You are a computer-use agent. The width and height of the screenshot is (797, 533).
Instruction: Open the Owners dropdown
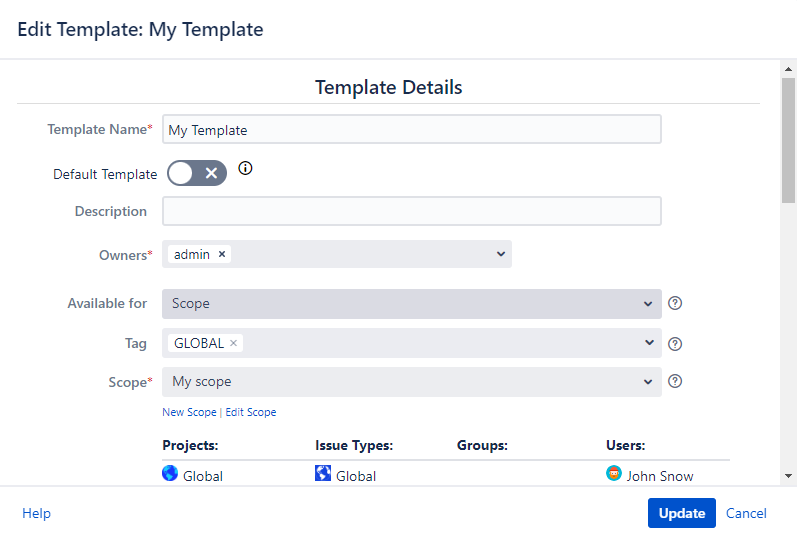coord(501,254)
